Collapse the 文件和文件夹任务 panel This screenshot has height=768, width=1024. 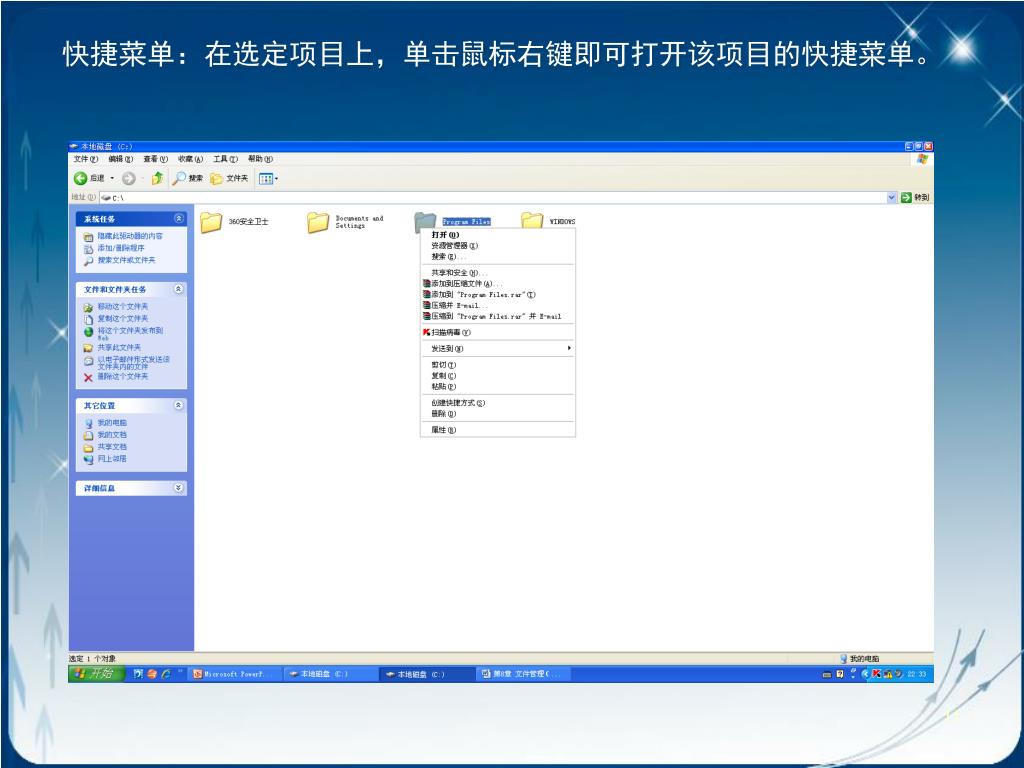(178, 289)
